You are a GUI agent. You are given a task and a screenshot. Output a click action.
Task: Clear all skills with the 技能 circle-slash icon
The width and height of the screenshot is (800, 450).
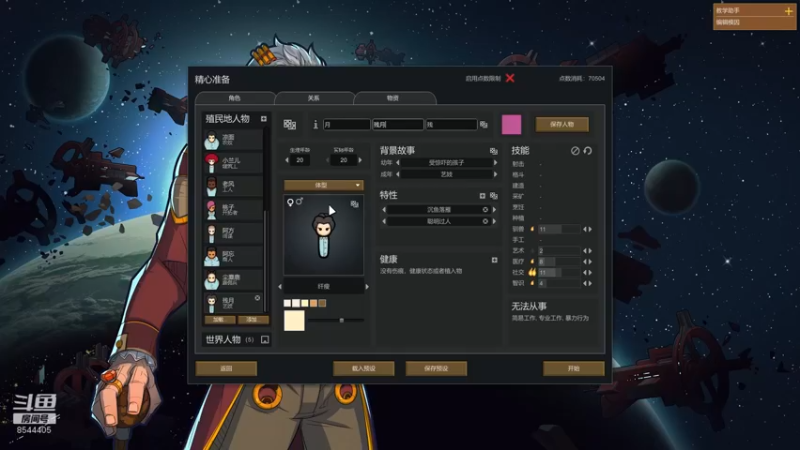pos(575,151)
